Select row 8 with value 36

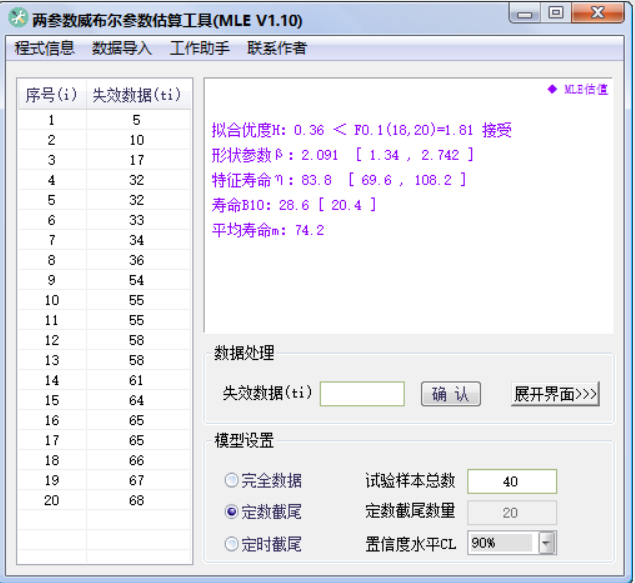pos(104,260)
